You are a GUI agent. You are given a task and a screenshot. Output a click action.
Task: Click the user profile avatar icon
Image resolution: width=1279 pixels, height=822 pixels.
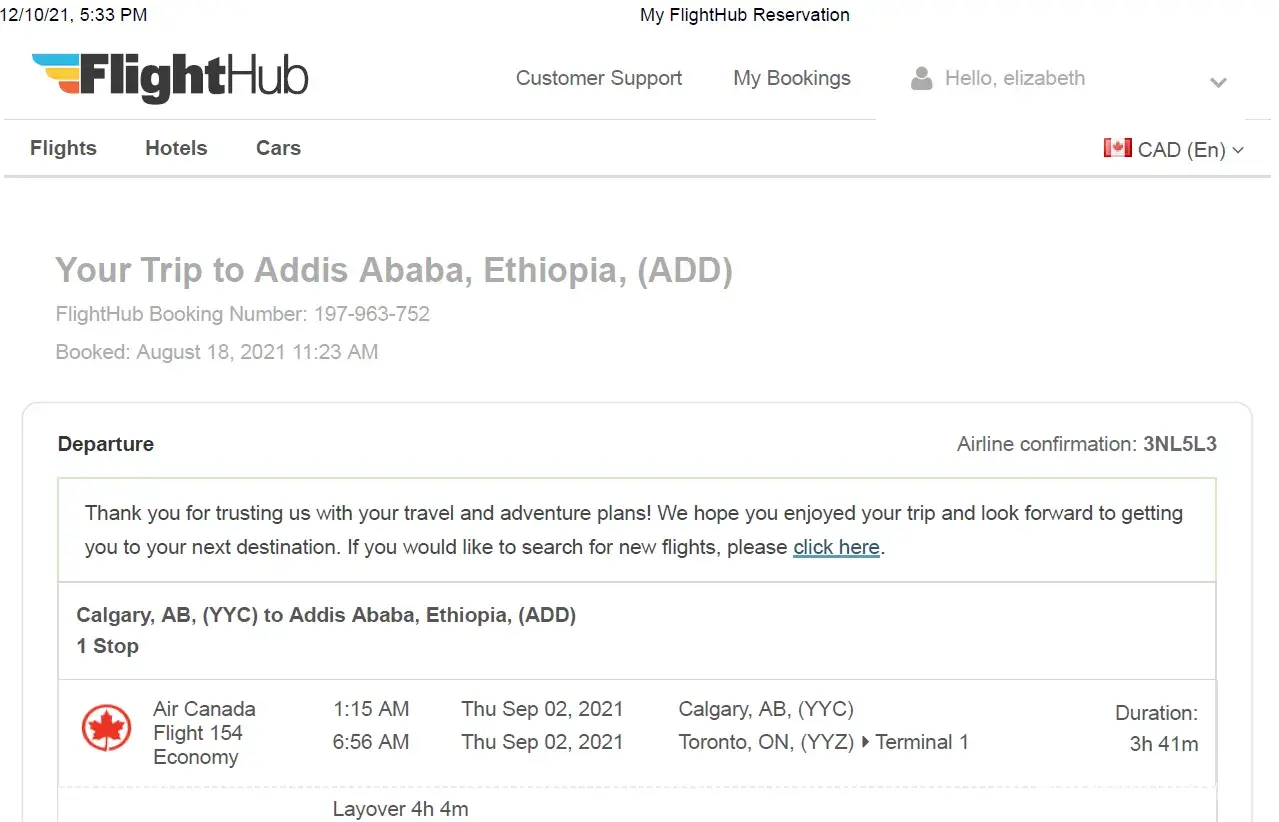pos(921,78)
